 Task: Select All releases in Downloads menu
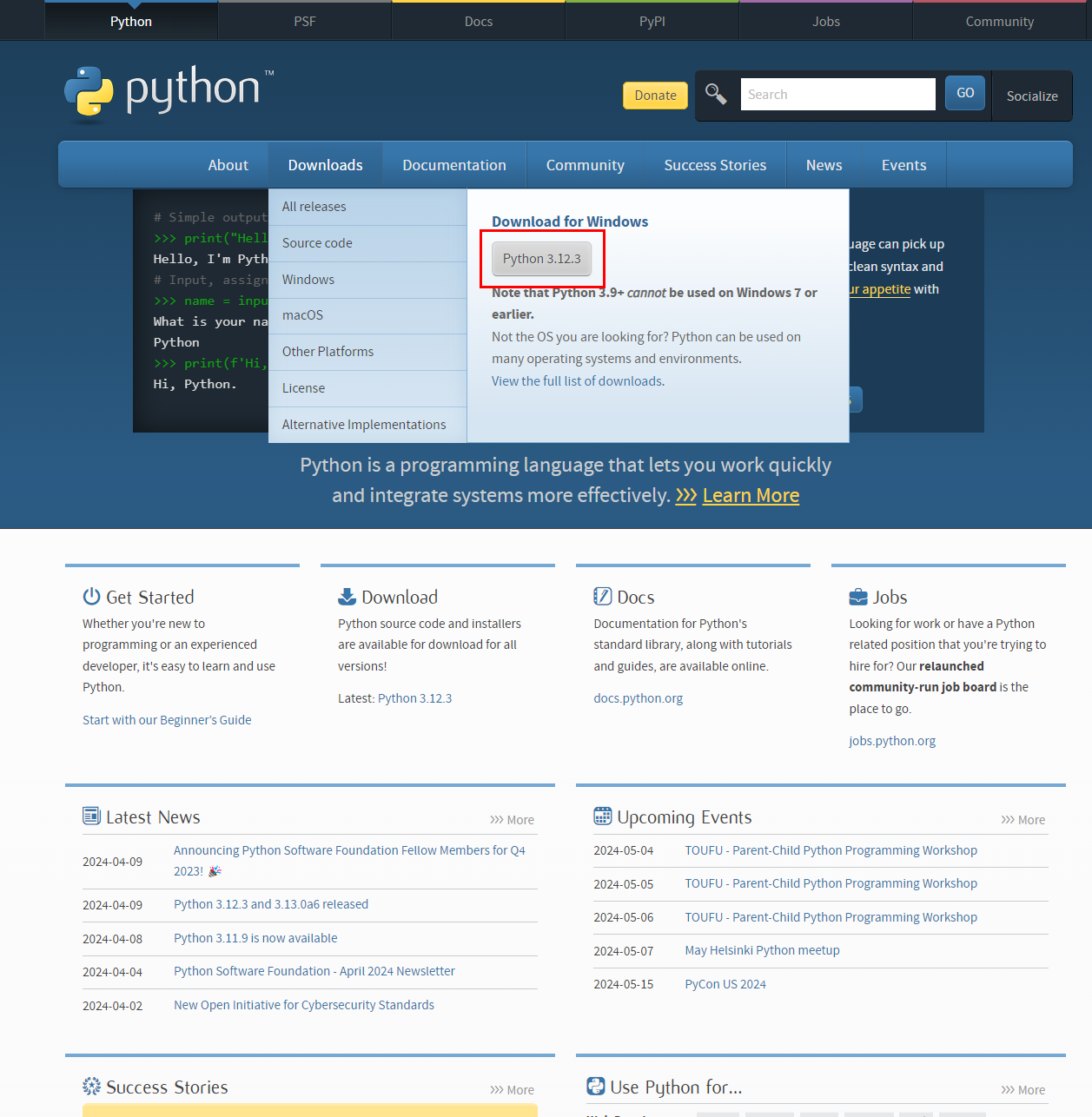click(x=367, y=207)
